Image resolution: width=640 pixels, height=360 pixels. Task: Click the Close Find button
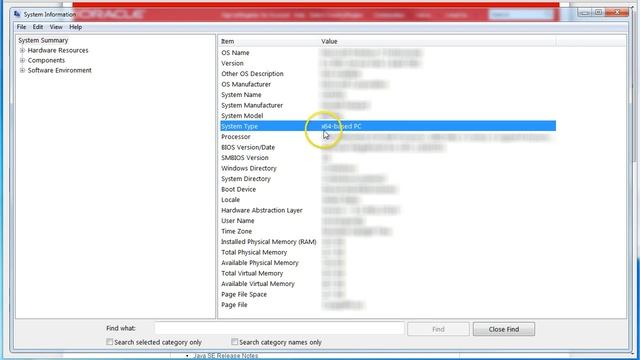(x=504, y=329)
